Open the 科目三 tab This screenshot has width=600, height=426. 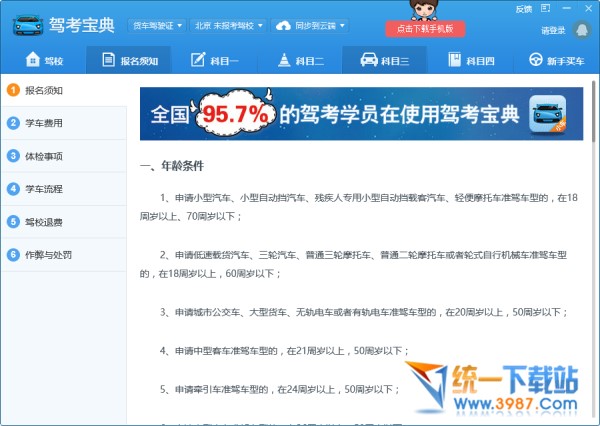coord(385,60)
